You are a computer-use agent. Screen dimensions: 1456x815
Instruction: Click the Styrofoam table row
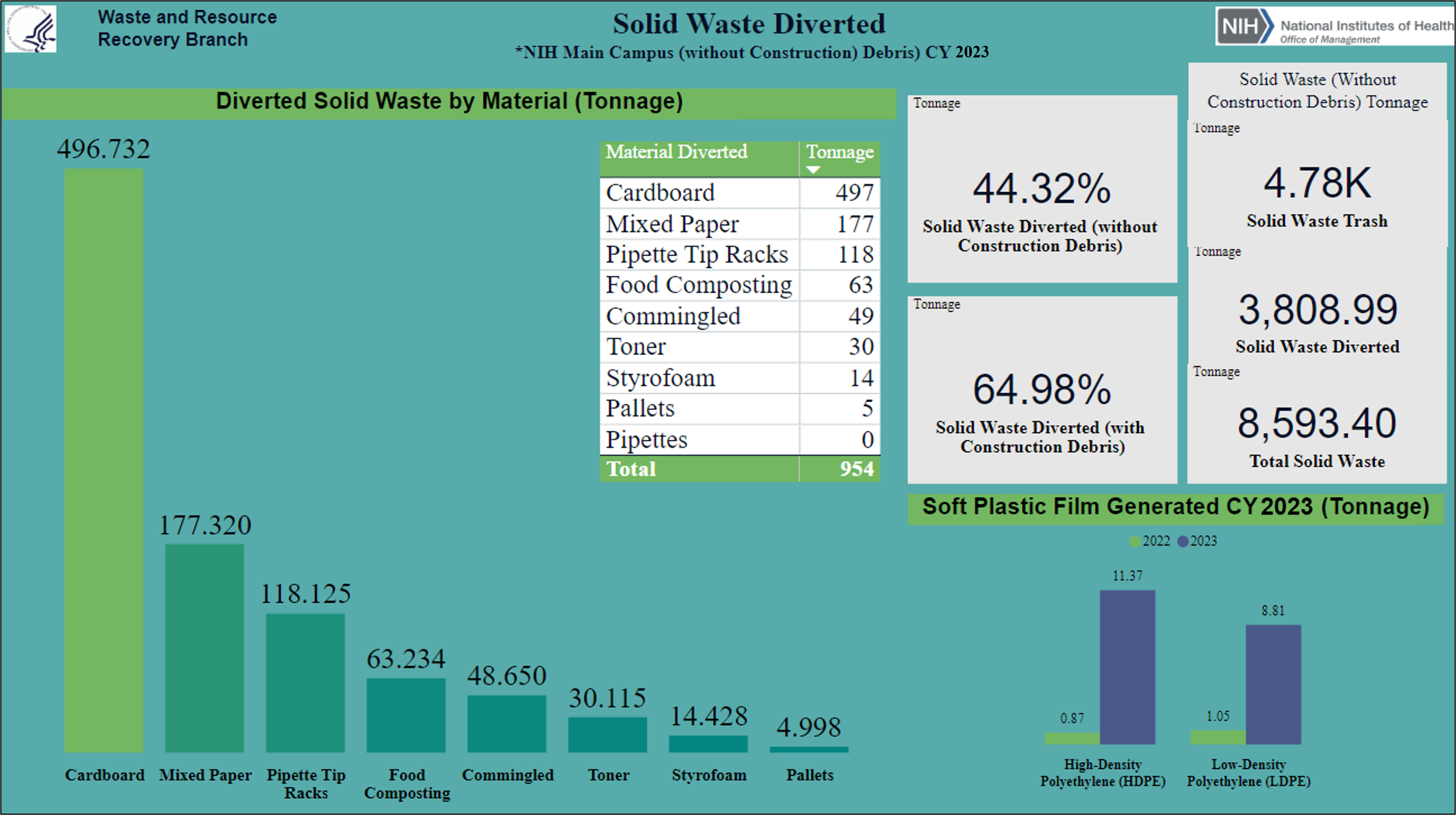pos(740,378)
